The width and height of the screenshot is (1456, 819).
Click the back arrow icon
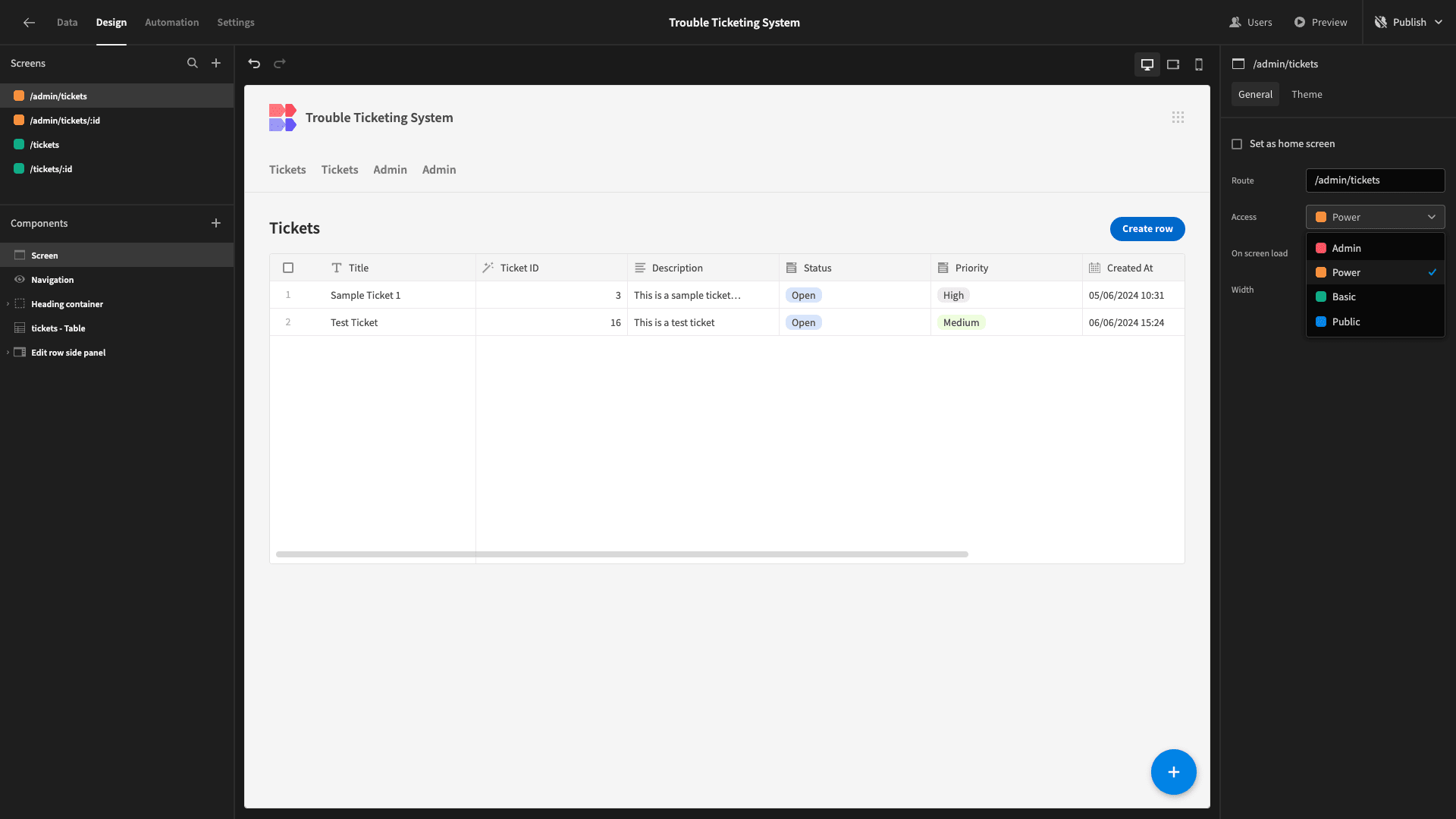[x=29, y=23]
